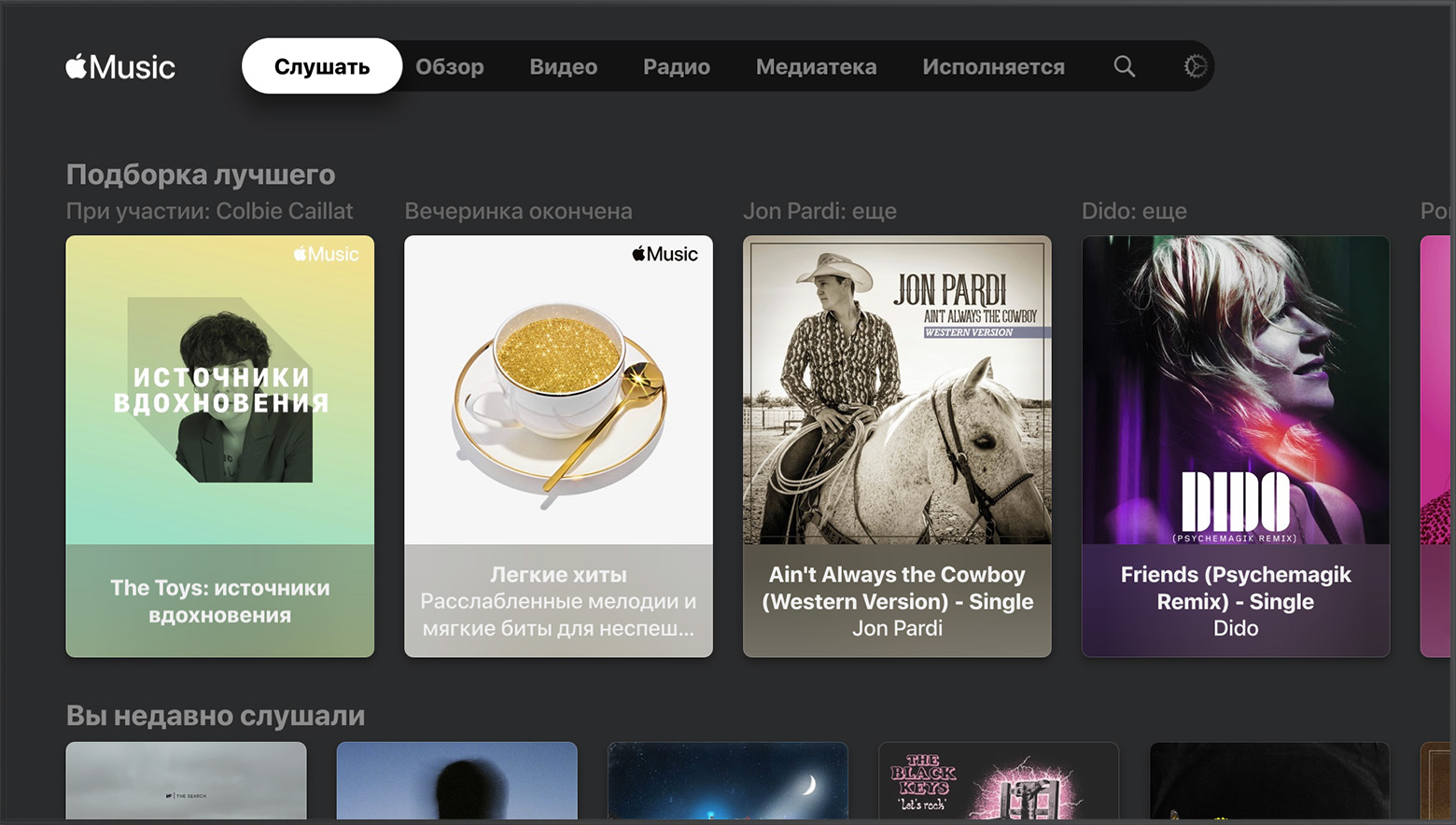
Task: Open the recently played grey The Search album
Action: (187, 781)
